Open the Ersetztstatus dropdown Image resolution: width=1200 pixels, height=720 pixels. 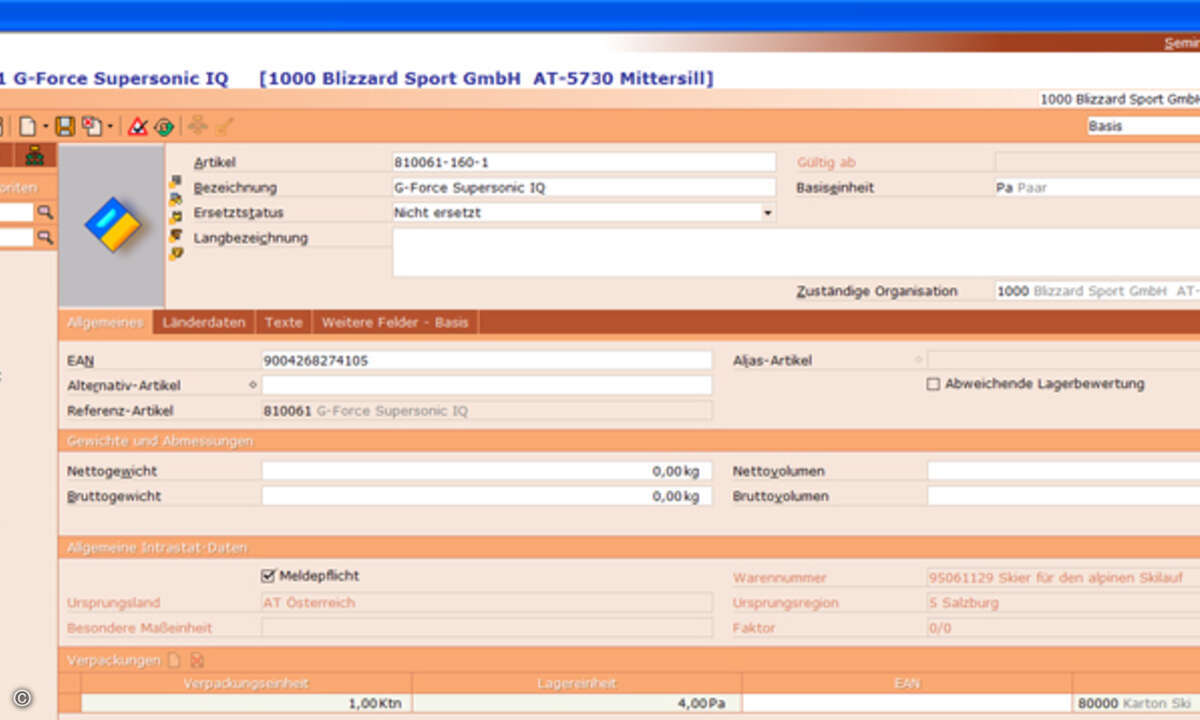pos(768,213)
